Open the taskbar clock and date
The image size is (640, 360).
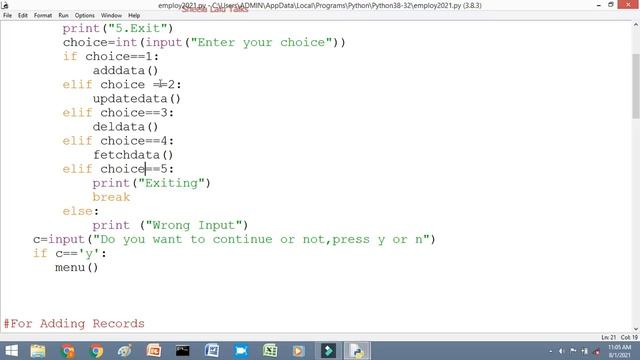coord(619,351)
